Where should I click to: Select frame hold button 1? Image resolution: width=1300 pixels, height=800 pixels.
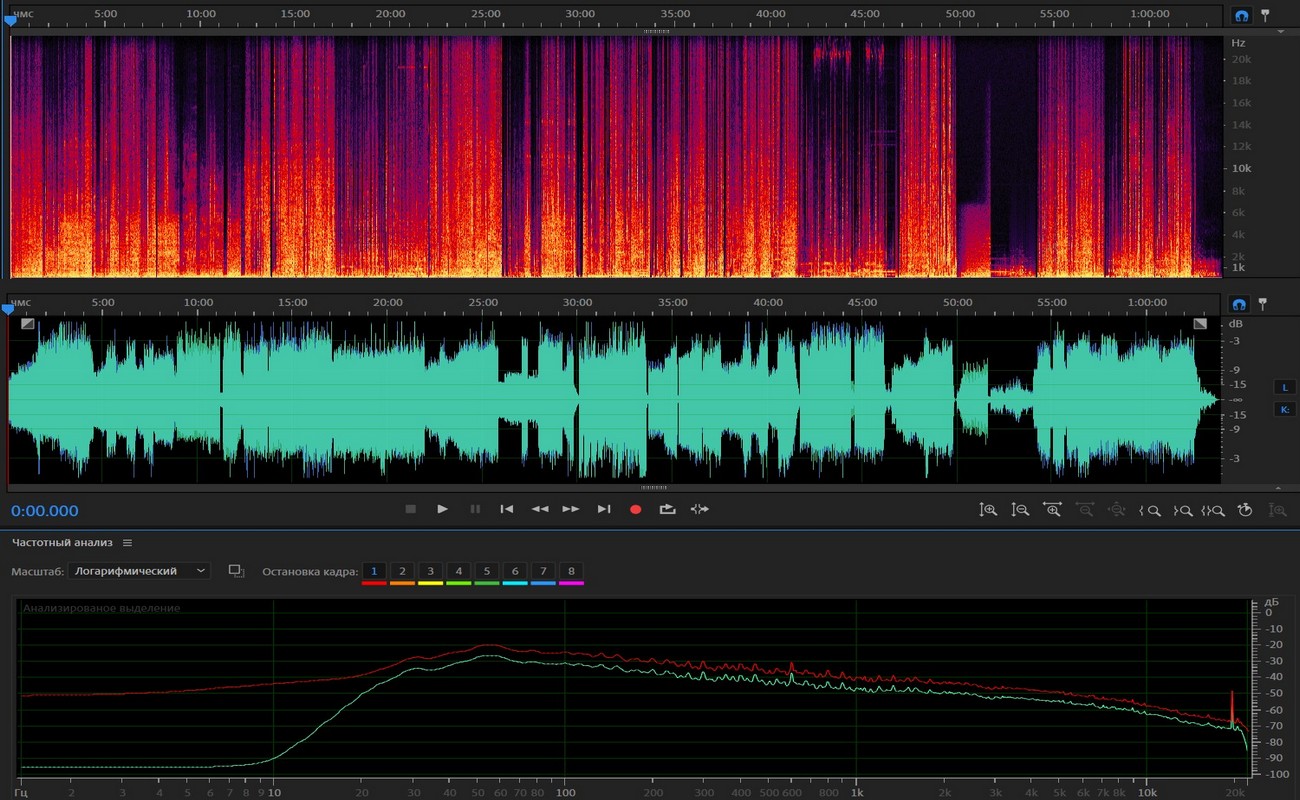point(374,571)
